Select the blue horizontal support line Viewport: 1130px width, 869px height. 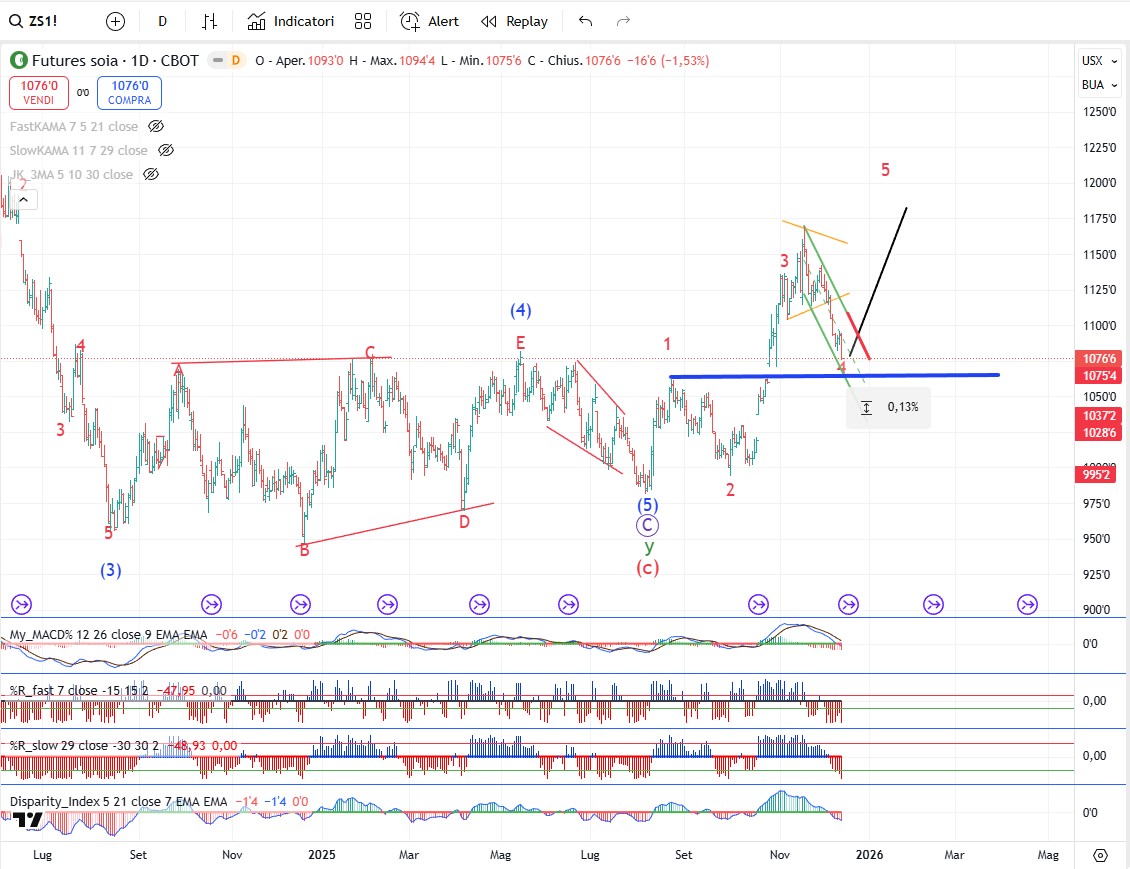click(x=834, y=375)
